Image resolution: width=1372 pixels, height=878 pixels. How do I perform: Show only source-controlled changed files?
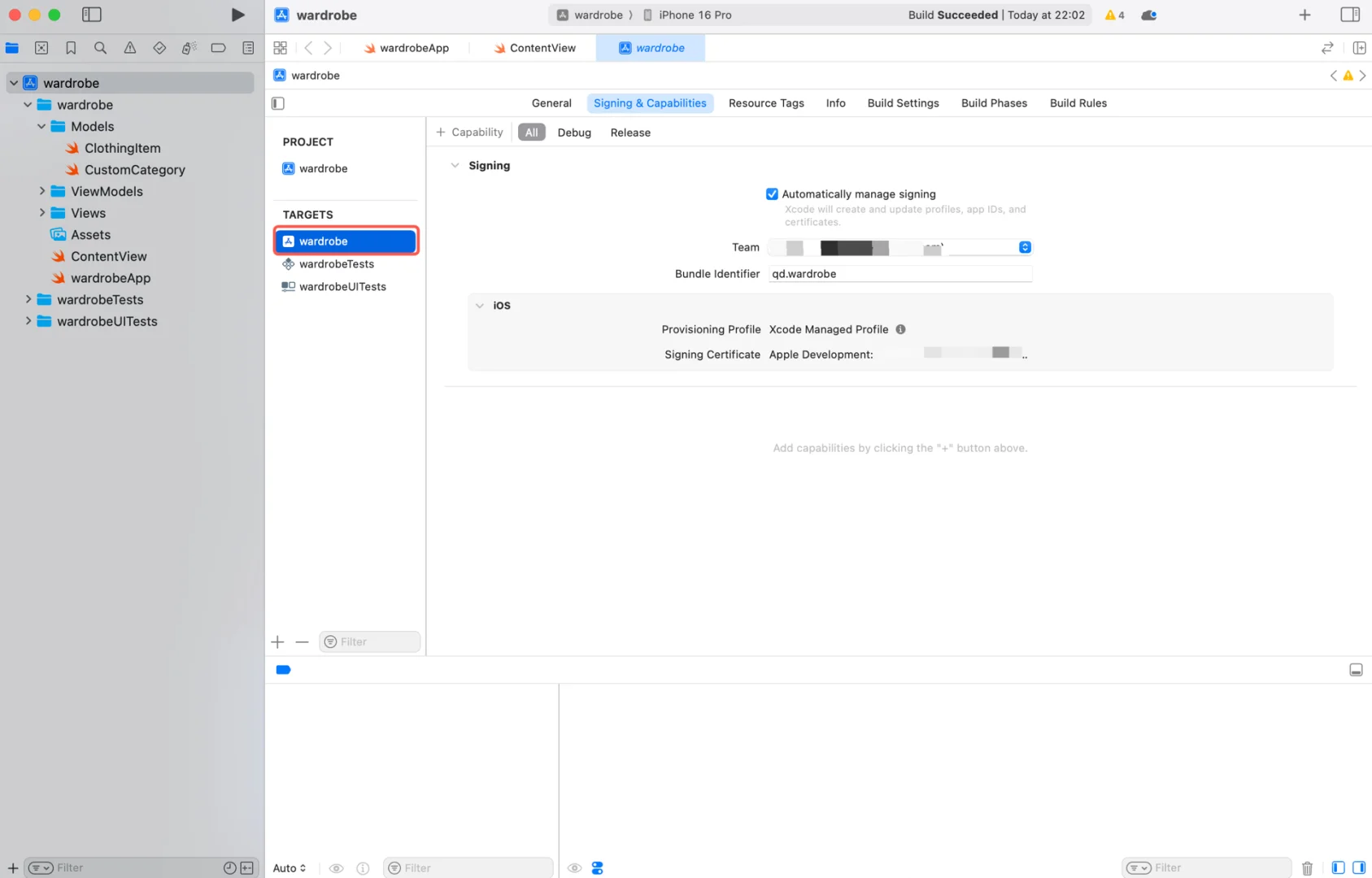click(x=246, y=868)
